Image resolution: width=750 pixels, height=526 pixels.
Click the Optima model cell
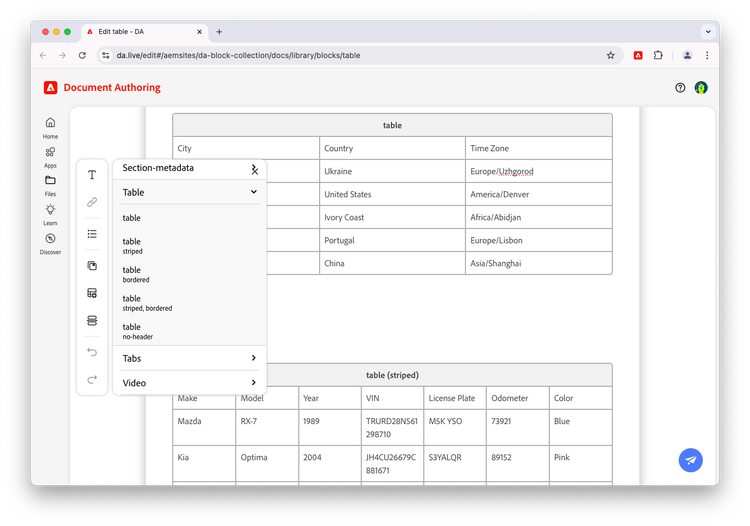267,464
